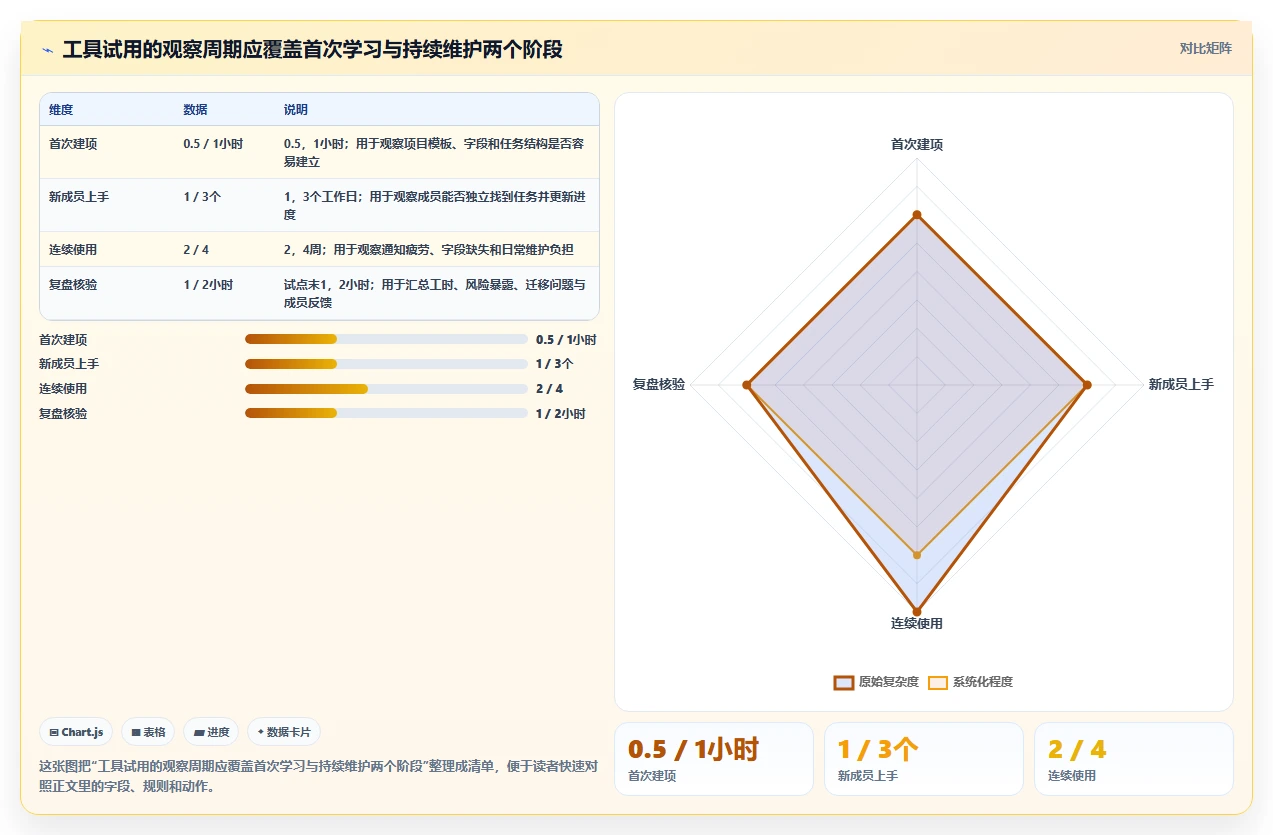The width and height of the screenshot is (1273, 835).
Task: Click the description mentioning 独立找到任务并更新进度
Action: coord(435,206)
